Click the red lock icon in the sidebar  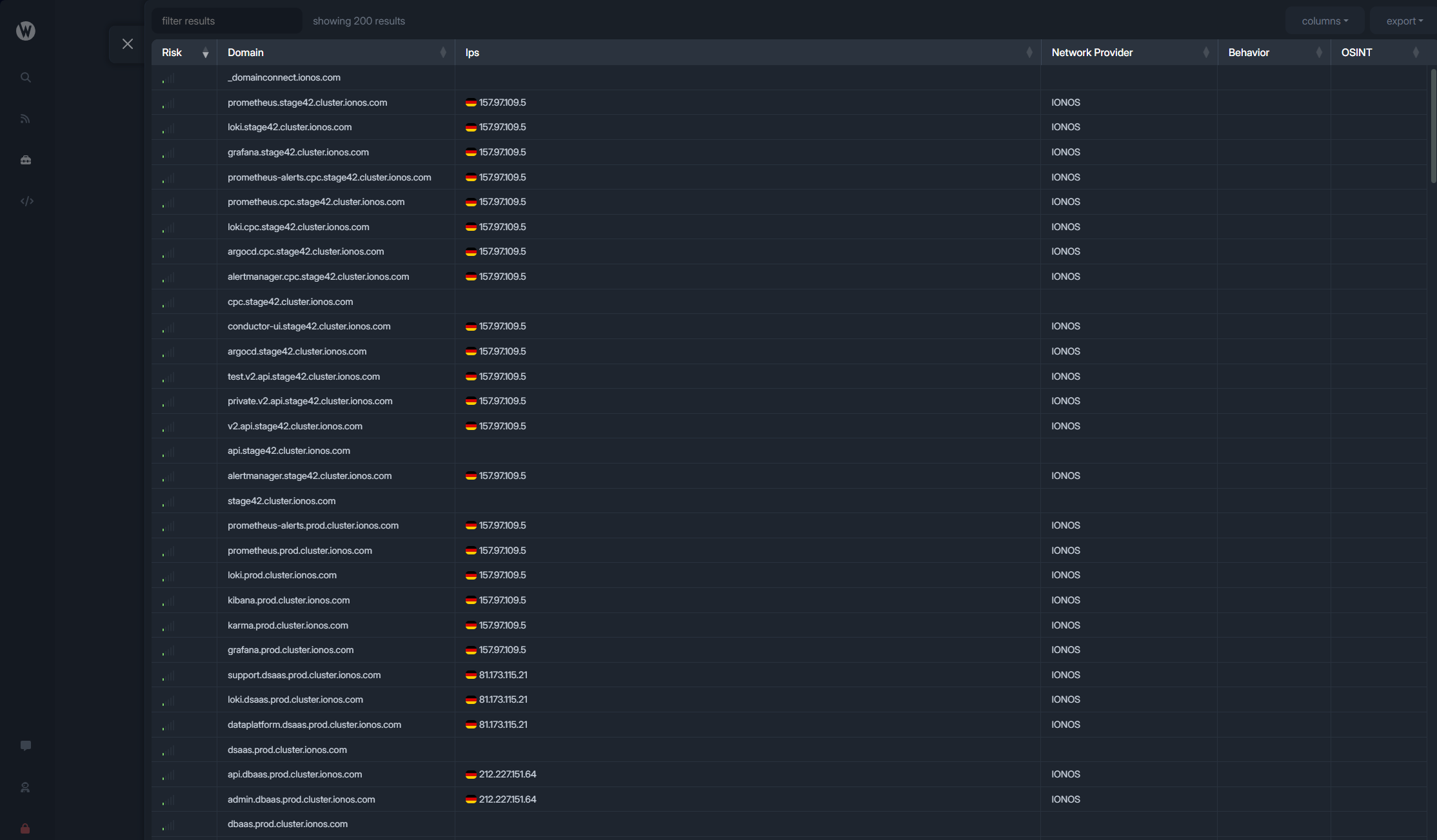click(26, 828)
